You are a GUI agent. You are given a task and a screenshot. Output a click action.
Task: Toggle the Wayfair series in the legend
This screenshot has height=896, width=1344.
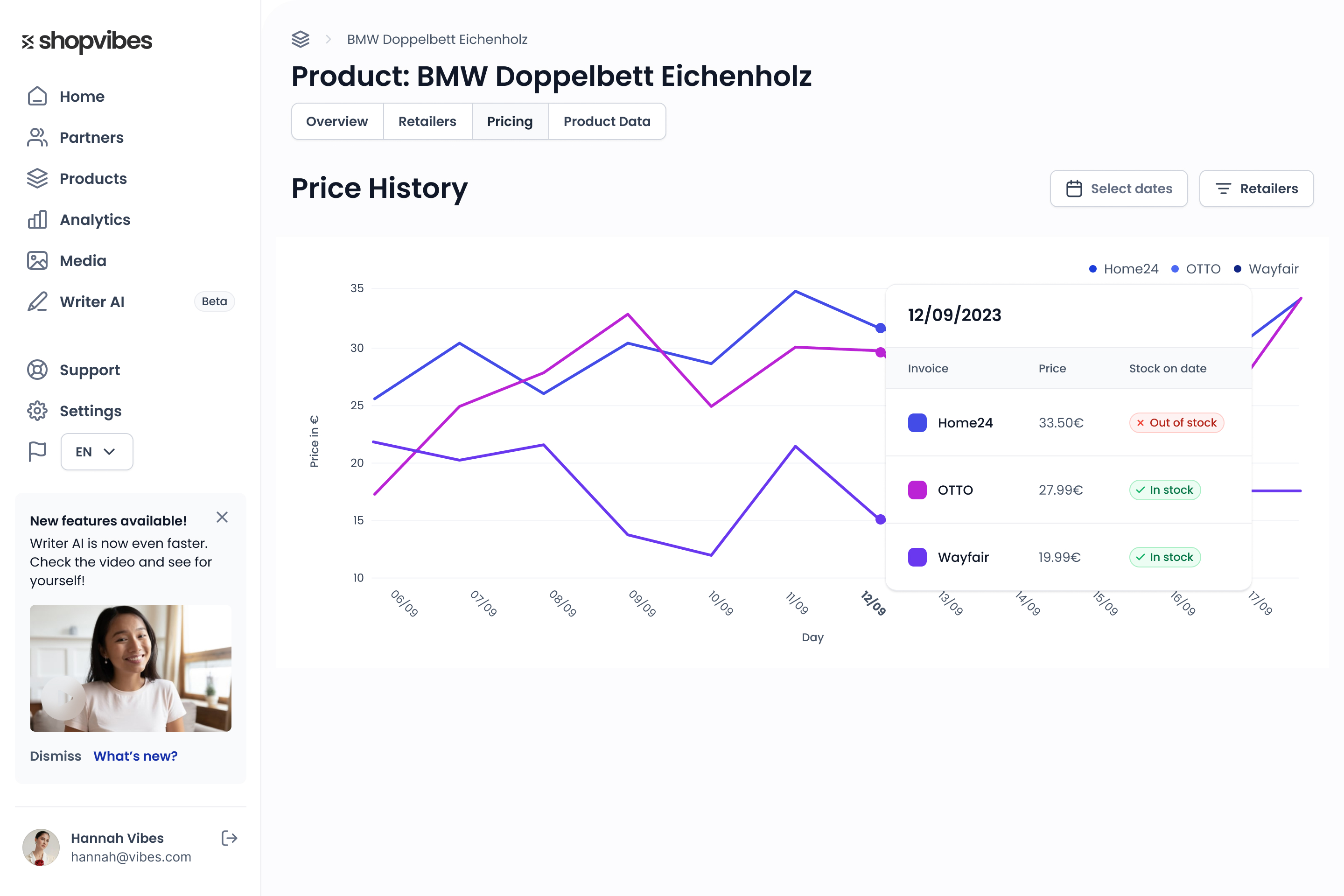coord(1266,269)
